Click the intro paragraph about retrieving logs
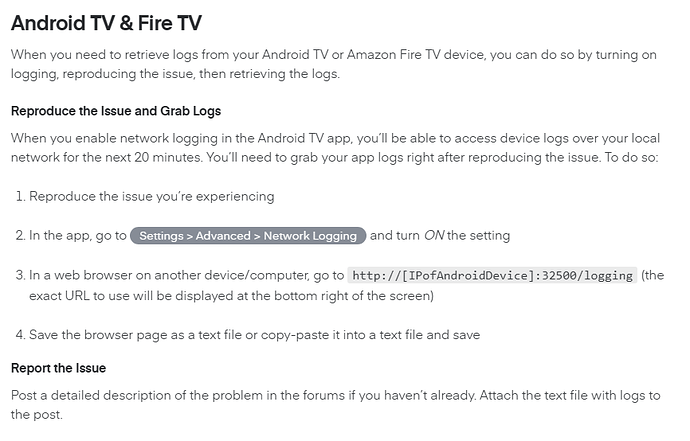The height and width of the screenshot is (441, 690). 334,64
